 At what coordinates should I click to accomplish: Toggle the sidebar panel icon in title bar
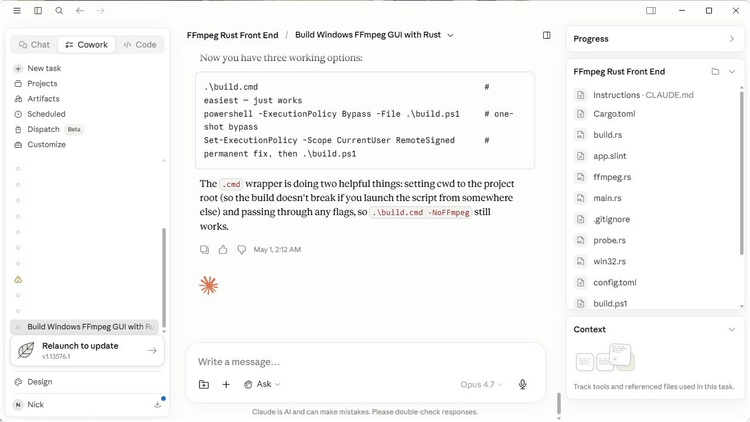pos(38,11)
